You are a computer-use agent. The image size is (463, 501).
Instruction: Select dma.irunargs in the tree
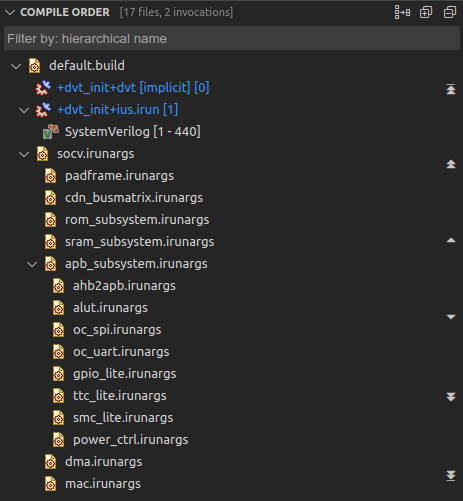(104, 462)
